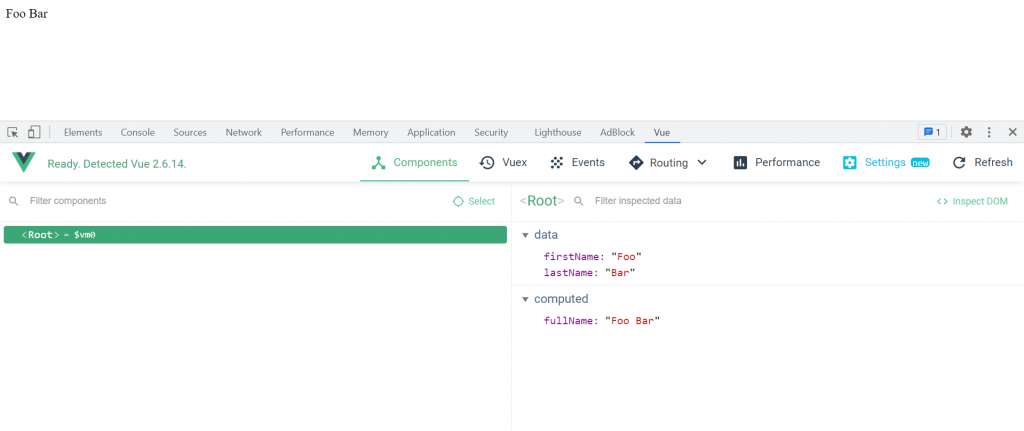The height and width of the screenshot is (431, 1024).
Task: Click the new badge next to Settings
Action: click(920, 163)
